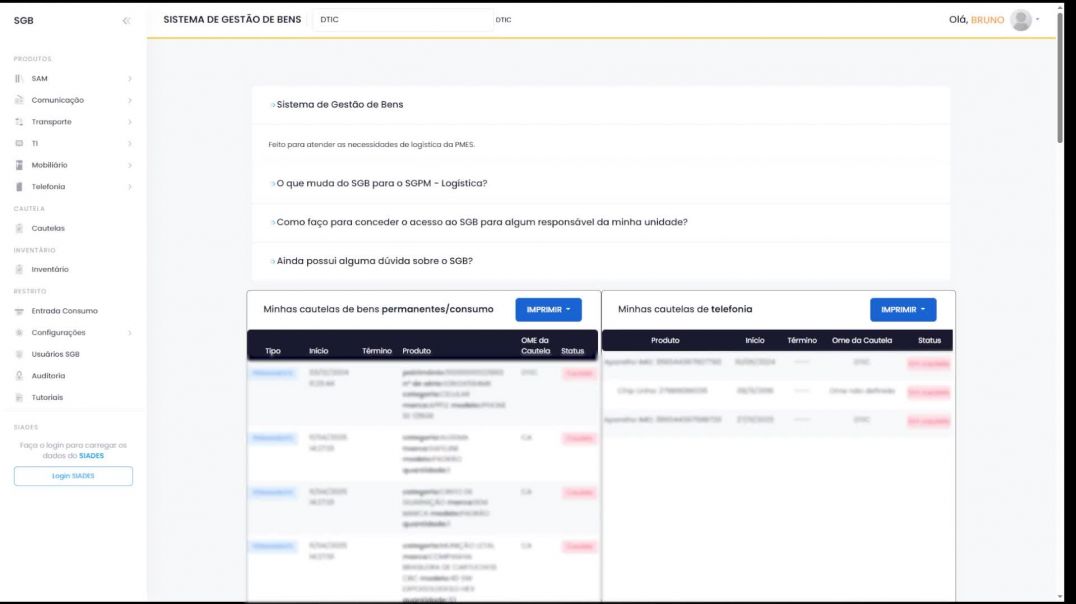Expand the Configurações submenu chevron
This screenshot has height=604, width=1076.
point(130,333)
